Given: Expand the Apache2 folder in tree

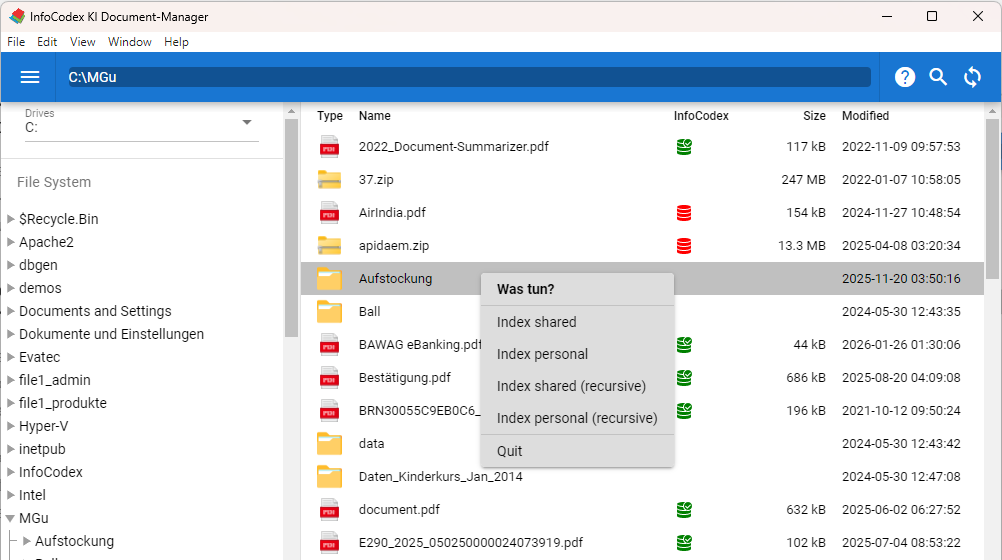Looking at the screenshot, I should (x=10, y=242).
